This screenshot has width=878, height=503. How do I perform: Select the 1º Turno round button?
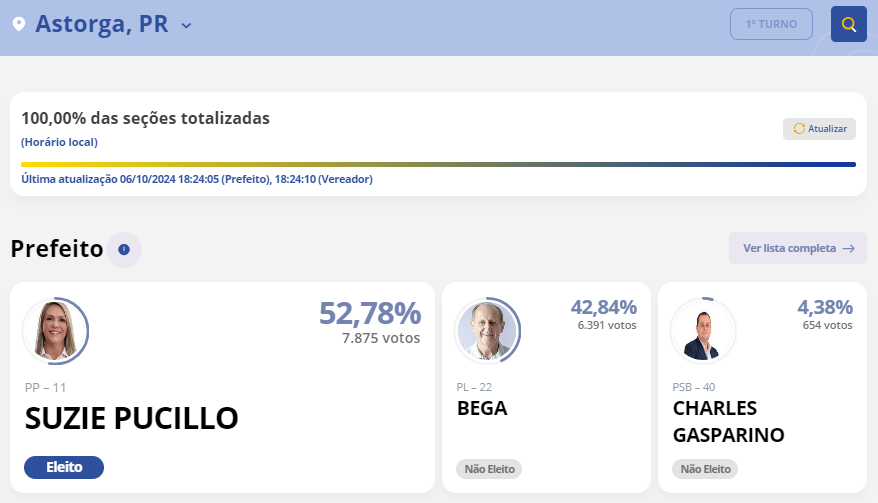[x=771, y=24]
